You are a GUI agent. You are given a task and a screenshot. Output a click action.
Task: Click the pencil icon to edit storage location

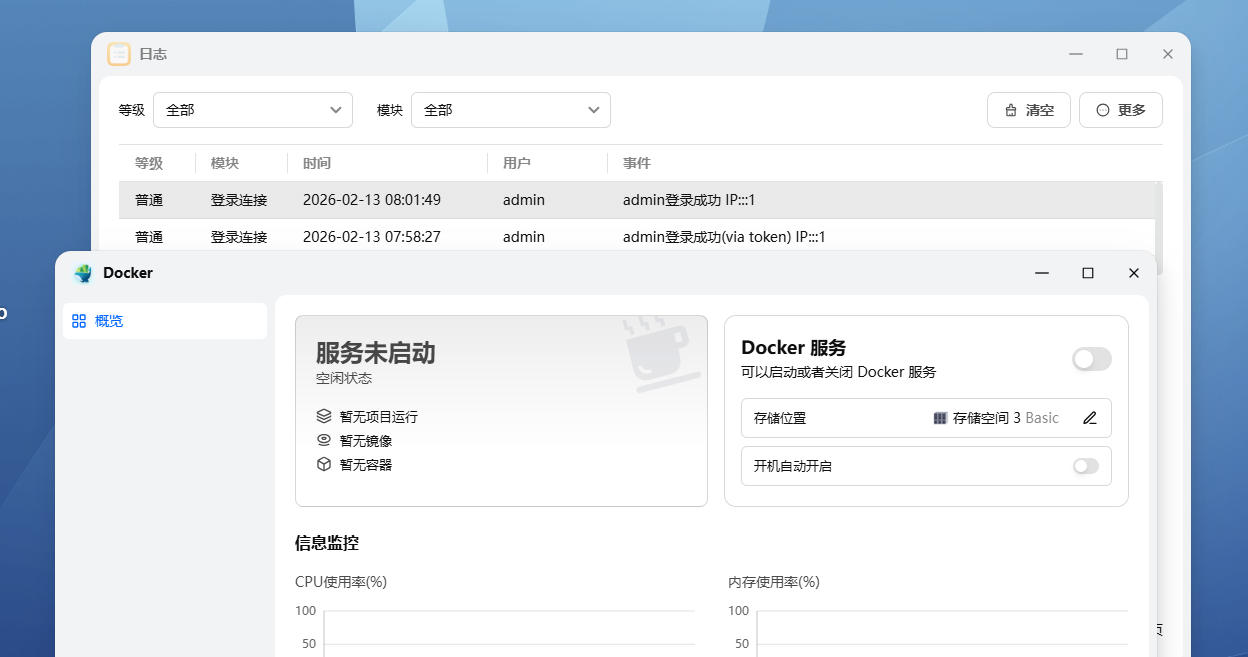point(1090,418)
